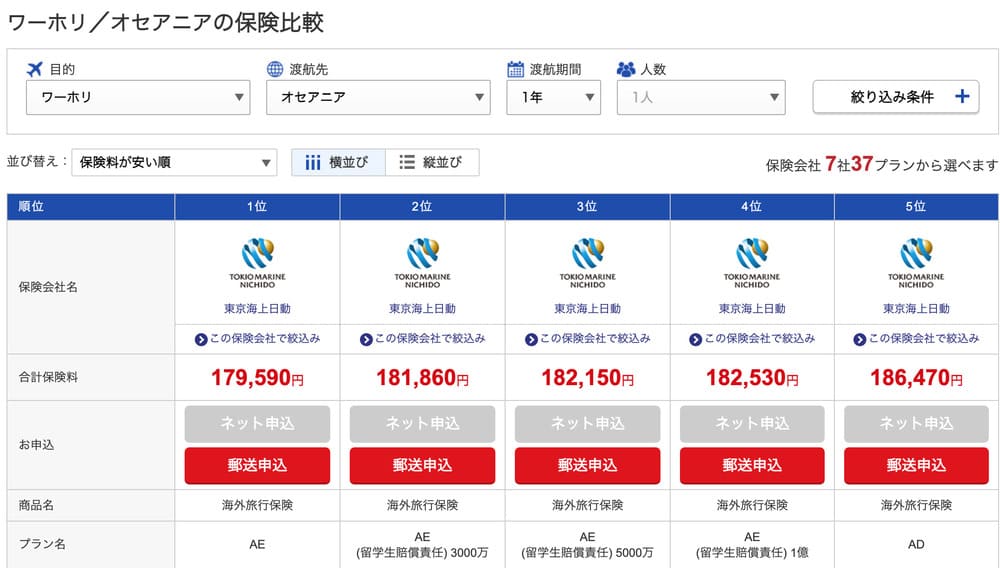The height and width of the screenshot is (568, 1000).
Task: Click the plan name AD in 5位 column
Action: tap(916, 544)
